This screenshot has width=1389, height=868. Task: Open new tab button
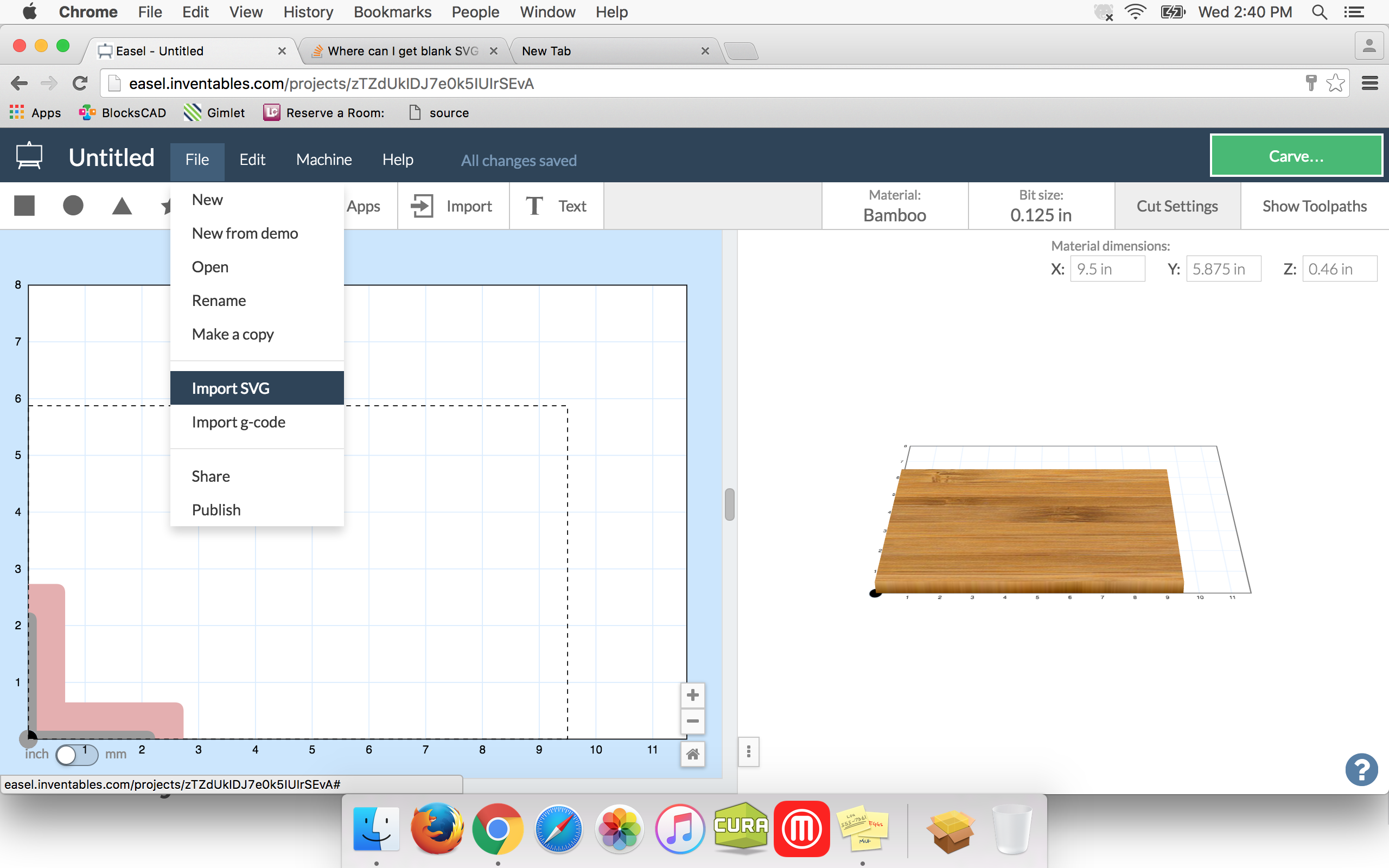tap(741, 51)
